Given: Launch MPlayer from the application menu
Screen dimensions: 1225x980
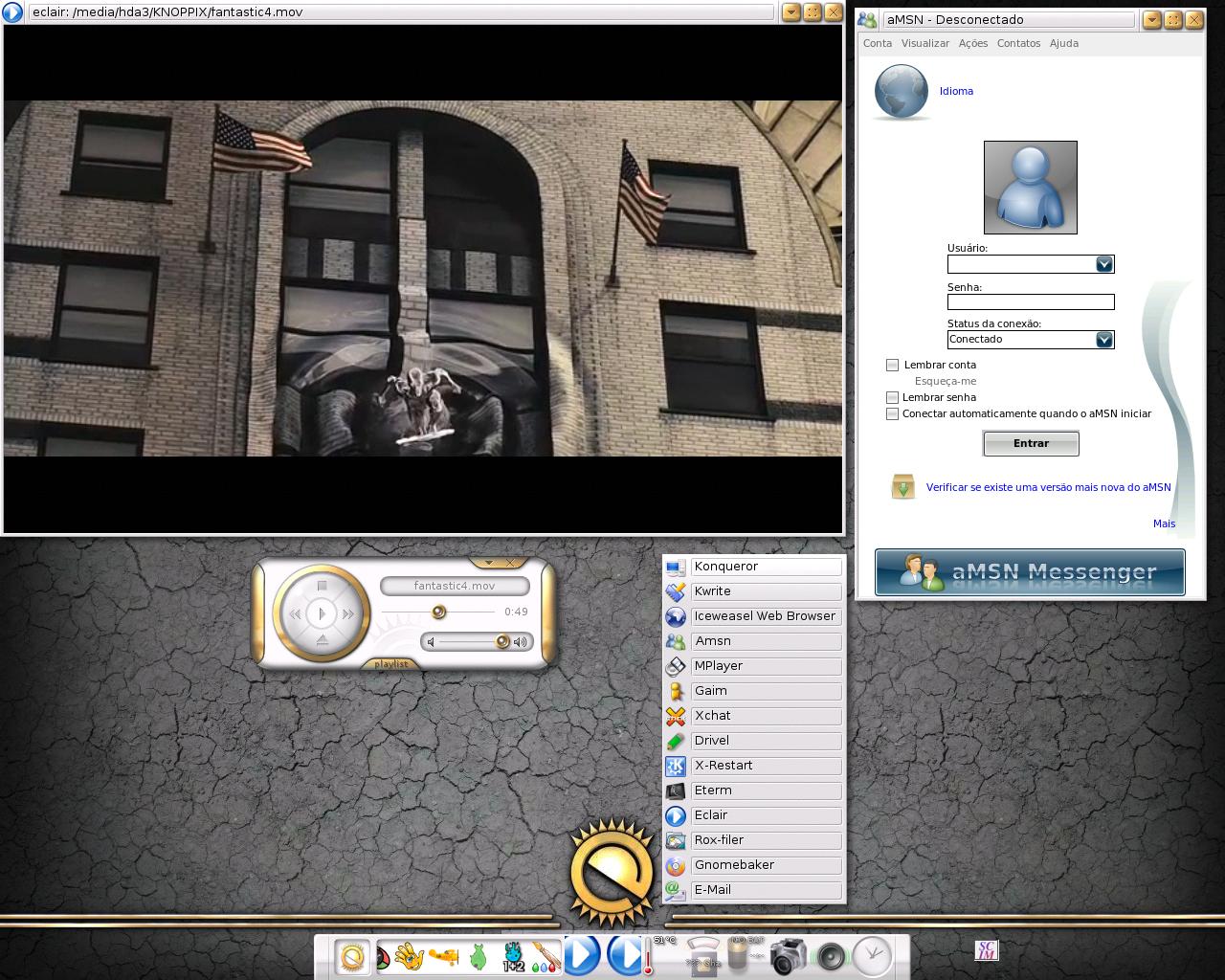Looking at the screenshot, I should pos(754,666).
